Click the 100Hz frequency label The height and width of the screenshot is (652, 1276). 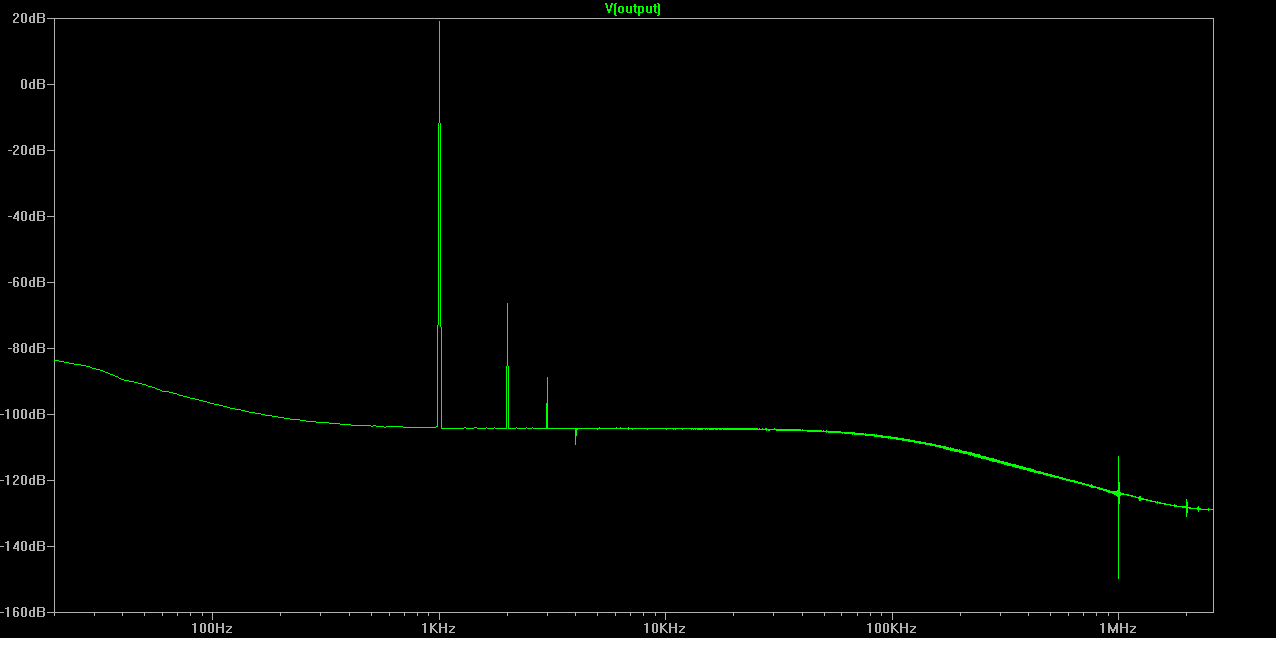click(212, 629)
